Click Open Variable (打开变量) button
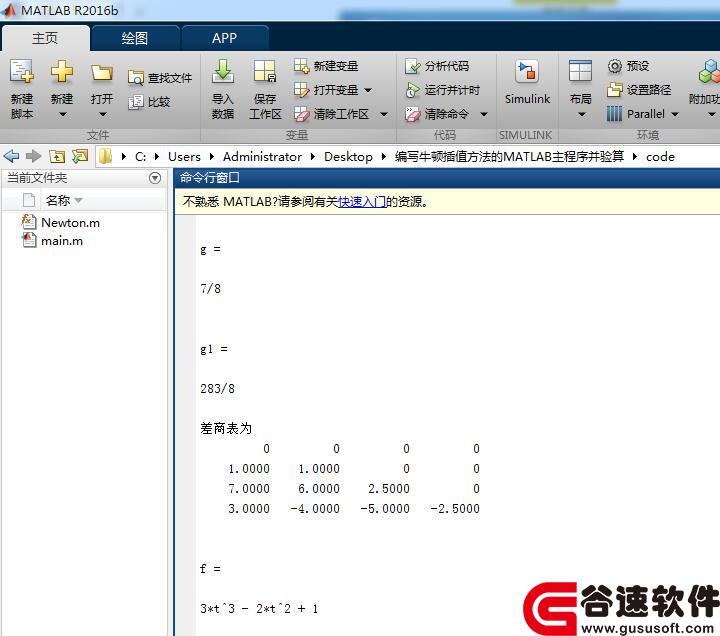The width and height of the screenshot is (720, 636). (326, 90)
